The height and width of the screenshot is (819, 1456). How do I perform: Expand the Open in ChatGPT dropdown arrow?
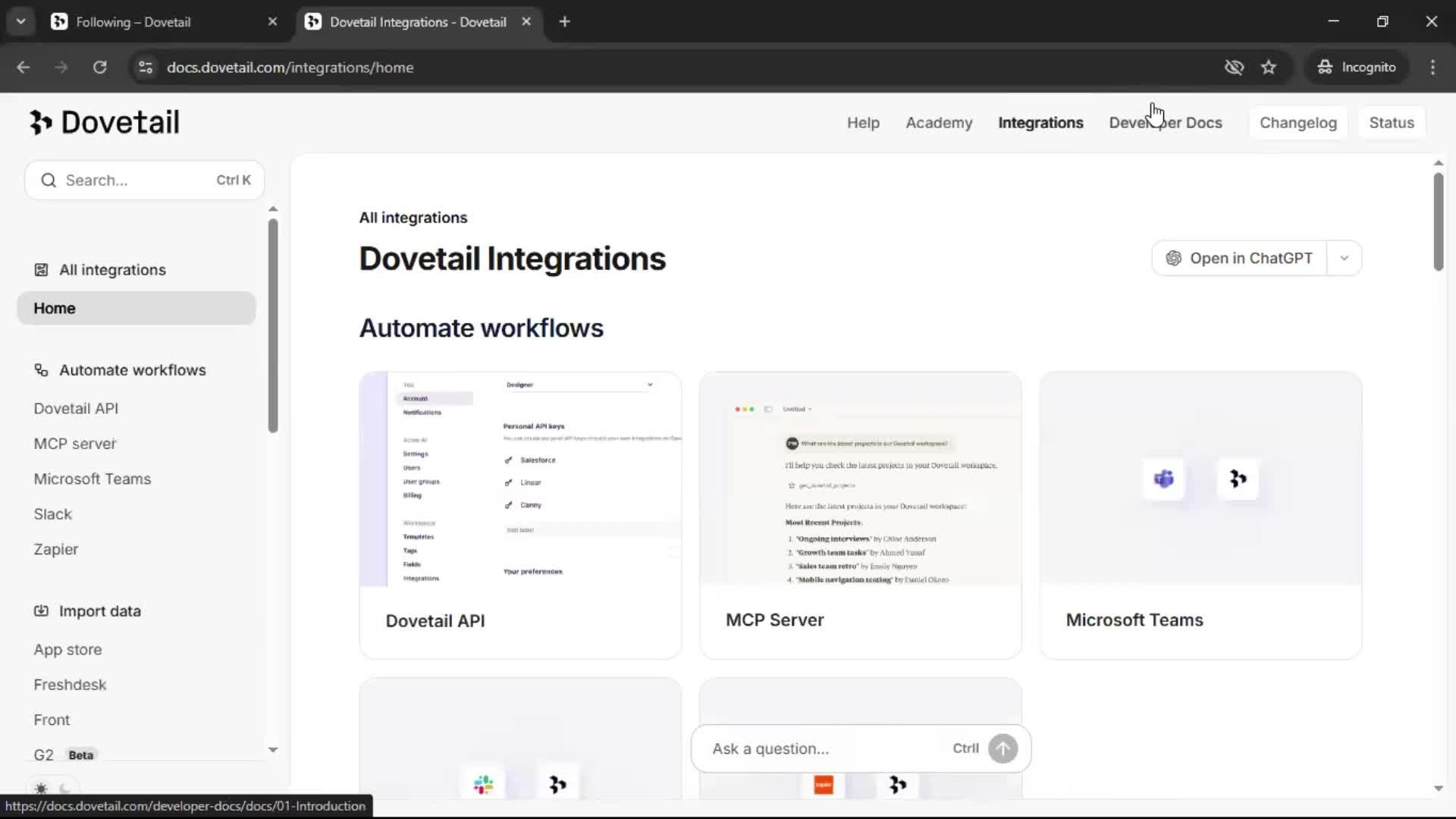coord(1344,258)
